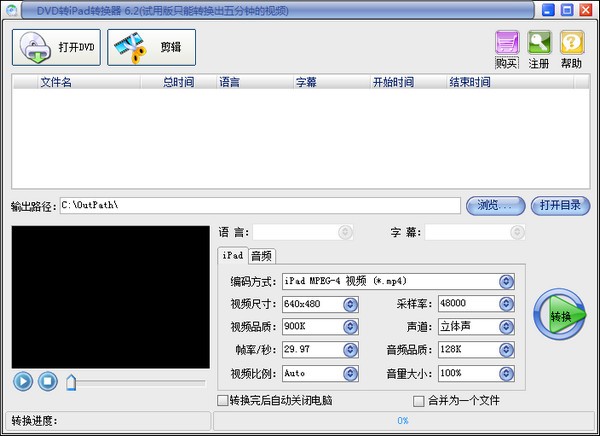This screenshot has width=600, height=436.
Task: Open the 采样率 48000 dropdown
Action: [506, 304]
